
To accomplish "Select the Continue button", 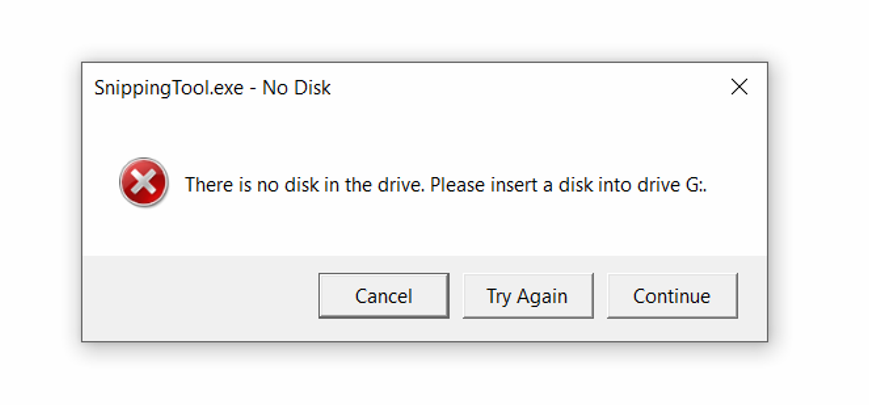I will (672, 295).
